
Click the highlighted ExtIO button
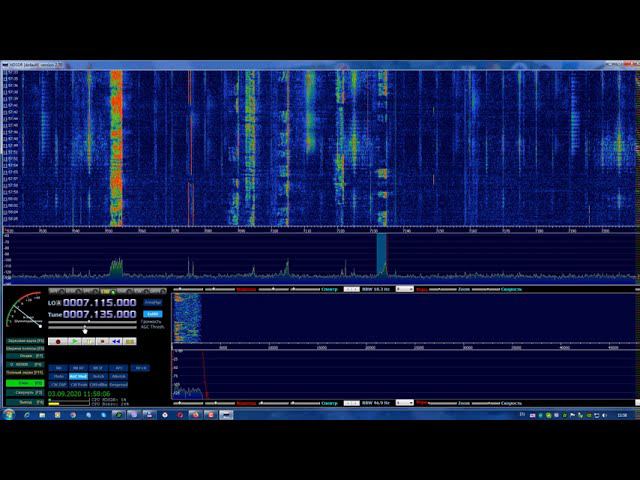(153, 314)
